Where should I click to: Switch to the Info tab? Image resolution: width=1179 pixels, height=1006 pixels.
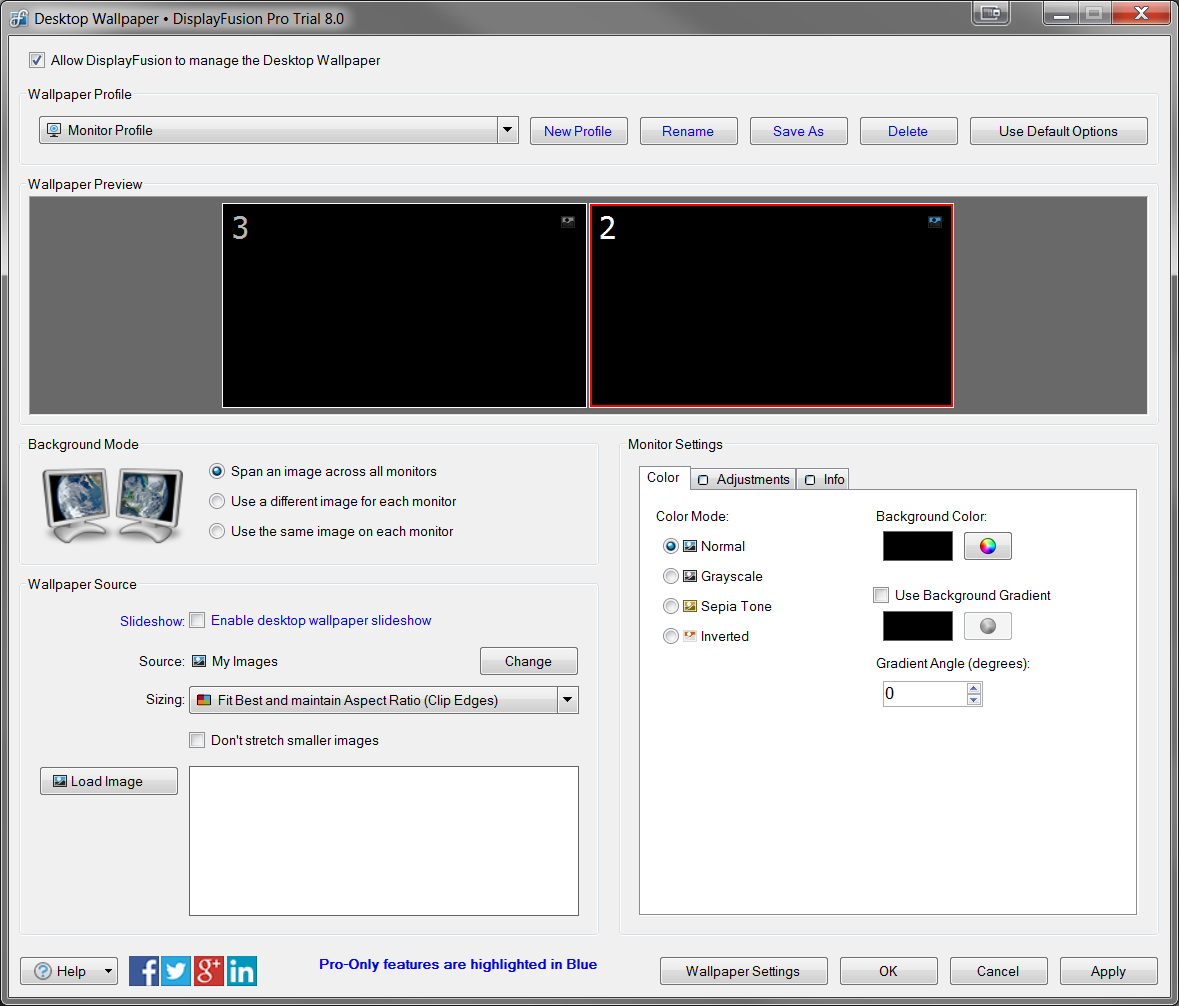click(825, 479)
